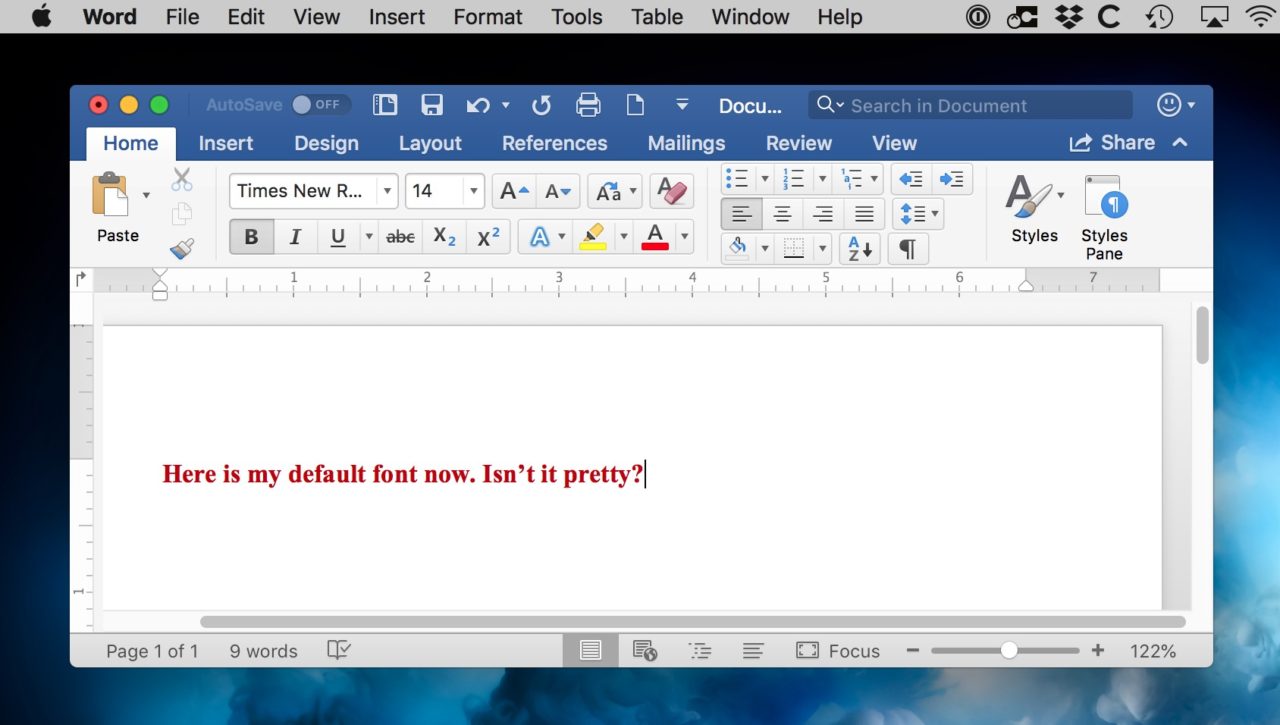Switch to the References tab

[x=555, y=143]
